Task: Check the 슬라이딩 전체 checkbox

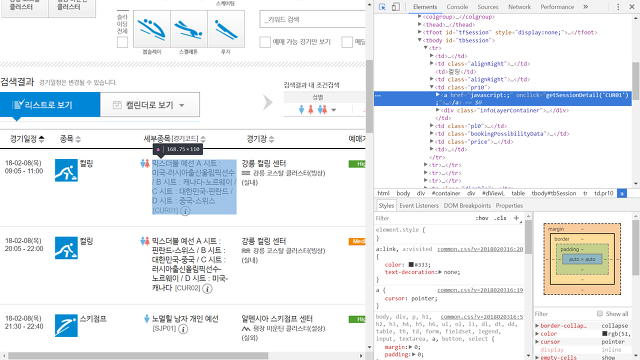Action: click(122, 42)
